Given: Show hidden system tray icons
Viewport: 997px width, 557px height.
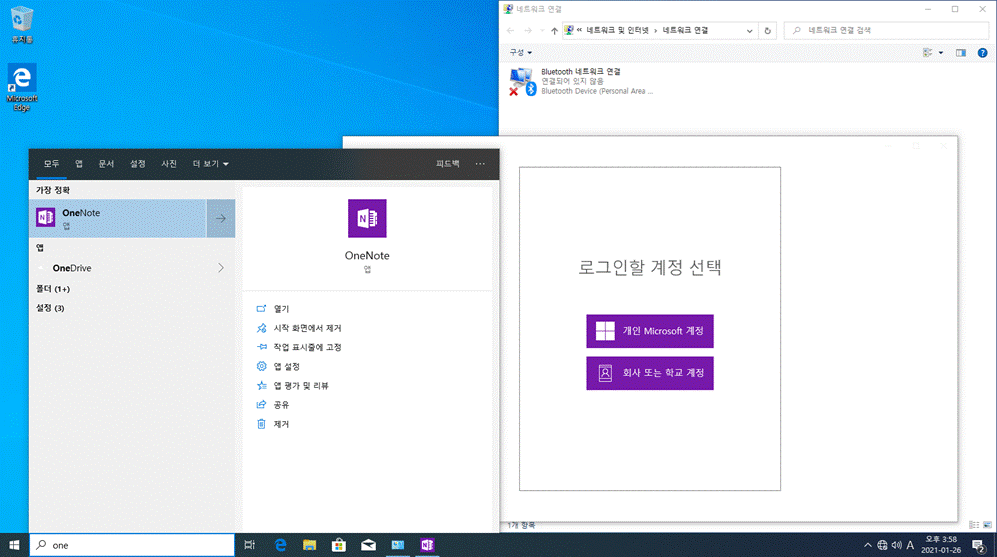Looking at the screenshot, I should pyautogui.click(x=867, y=545).
